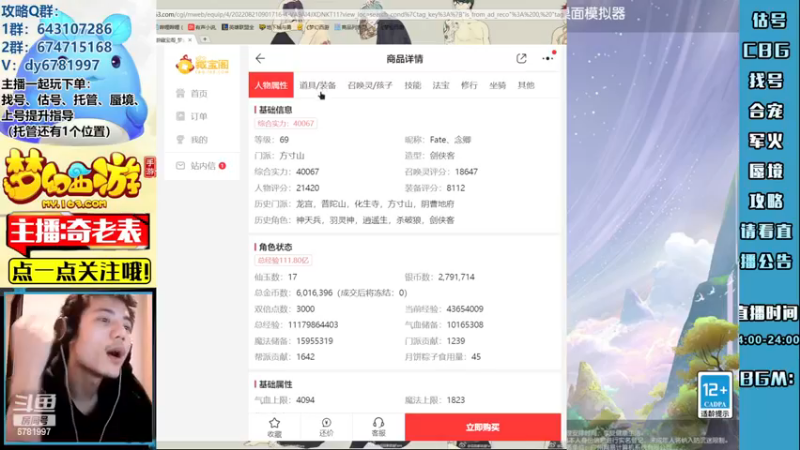Open 订单 in the sidebar
This screenshot has width=800, height=450.
point(199,116)
